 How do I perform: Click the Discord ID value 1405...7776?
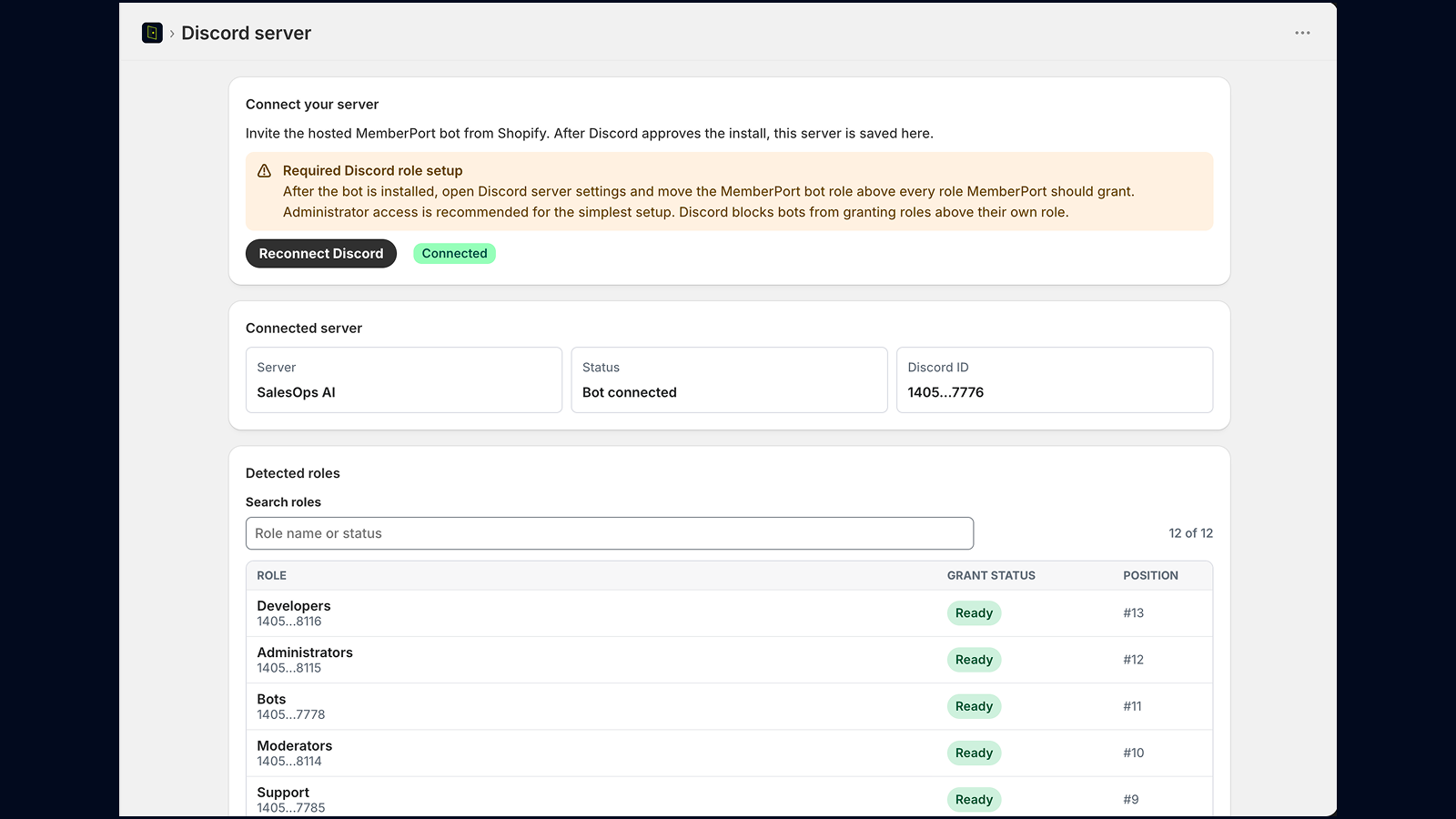pos(945,392)
